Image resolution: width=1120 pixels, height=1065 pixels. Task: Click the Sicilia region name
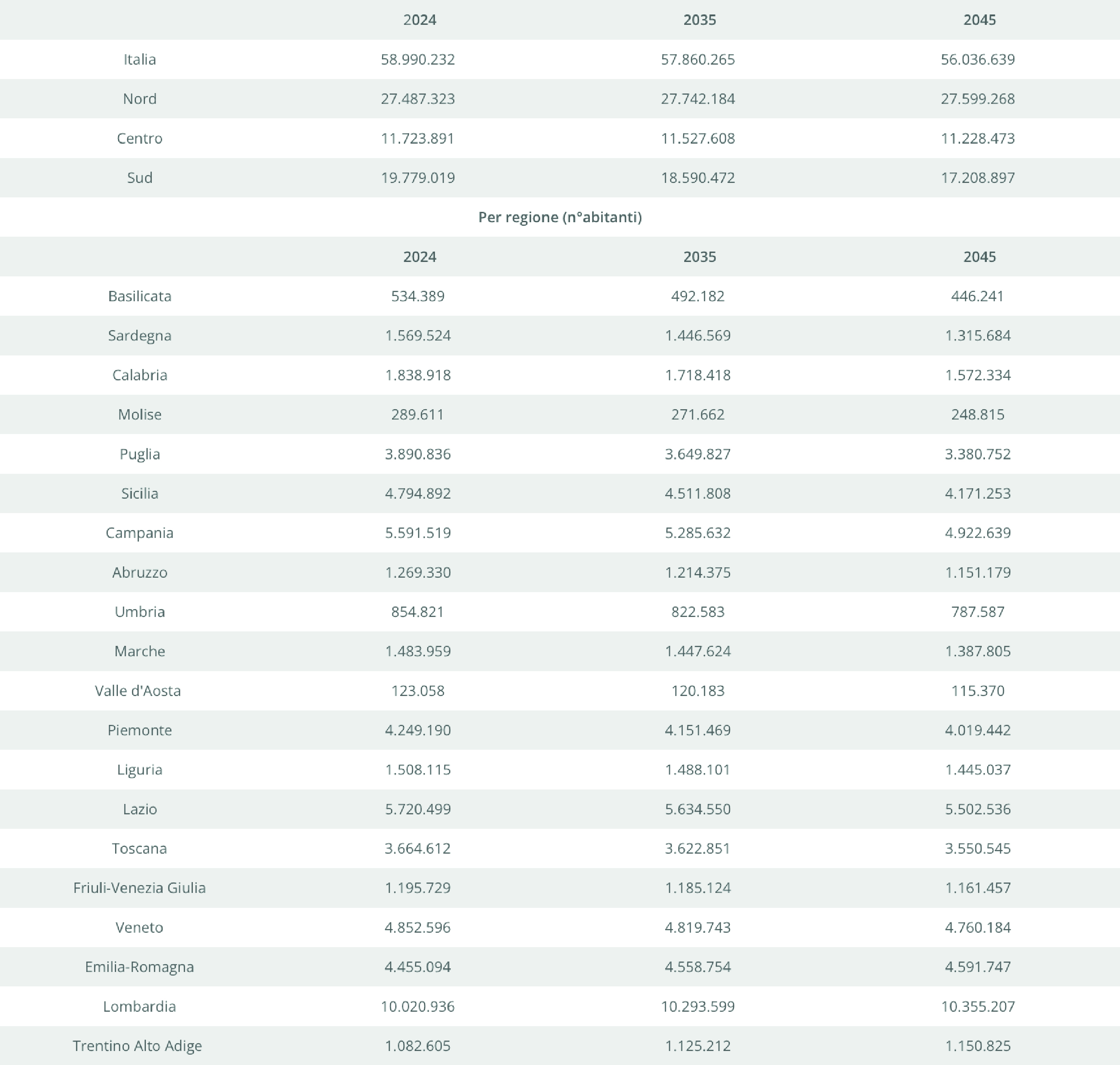[140, 493]
